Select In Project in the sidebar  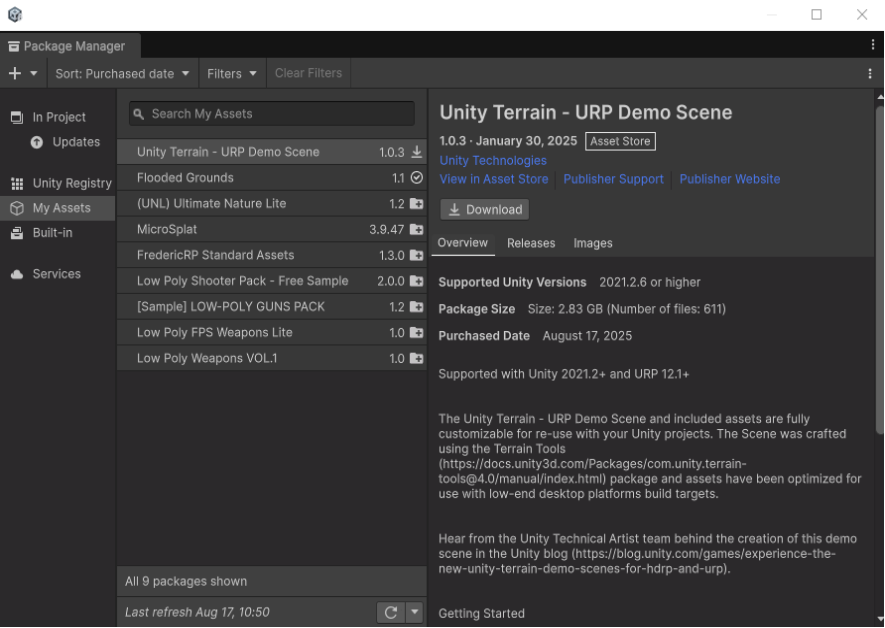[x=59, y=117]
